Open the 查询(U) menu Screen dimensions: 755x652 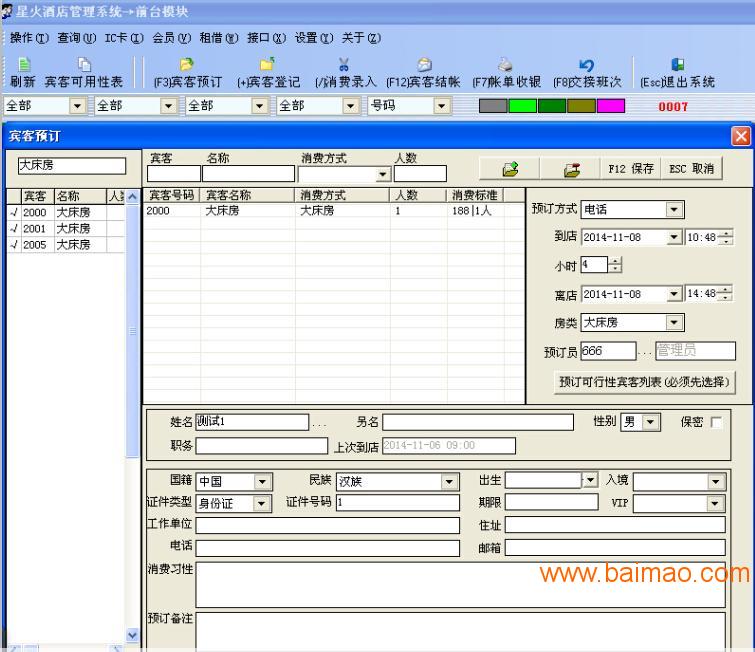pos(77,38)
